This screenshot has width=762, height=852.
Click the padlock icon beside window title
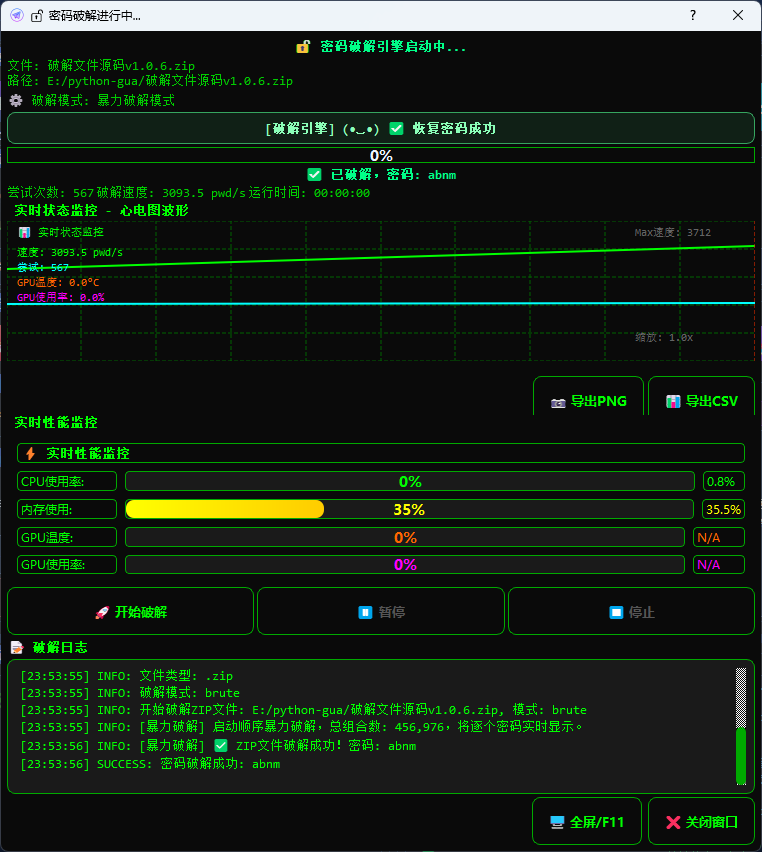tap(36, 16)
